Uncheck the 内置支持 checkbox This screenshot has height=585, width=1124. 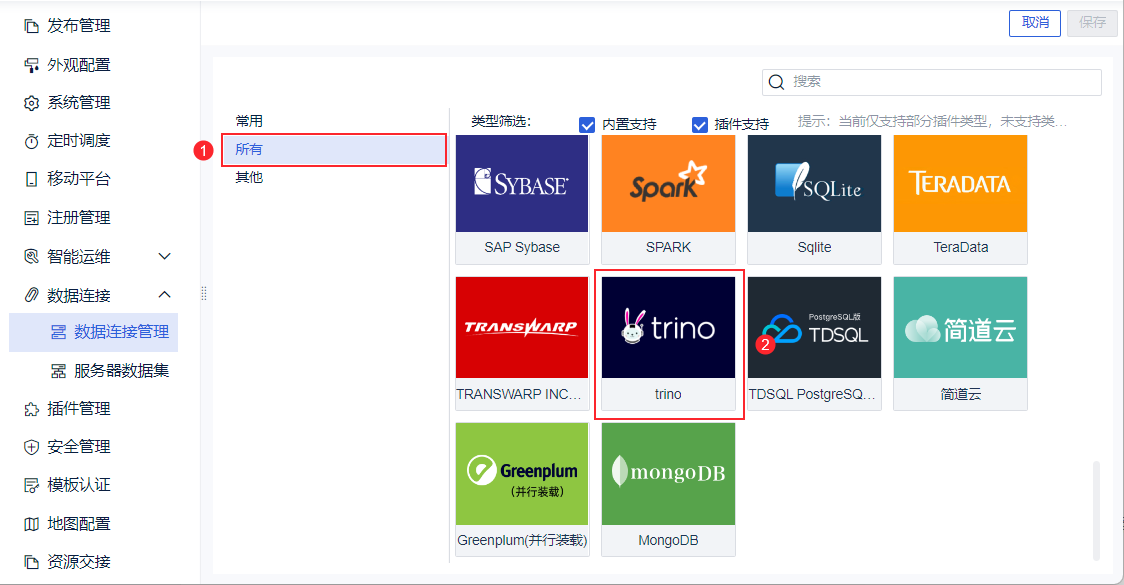586,125
